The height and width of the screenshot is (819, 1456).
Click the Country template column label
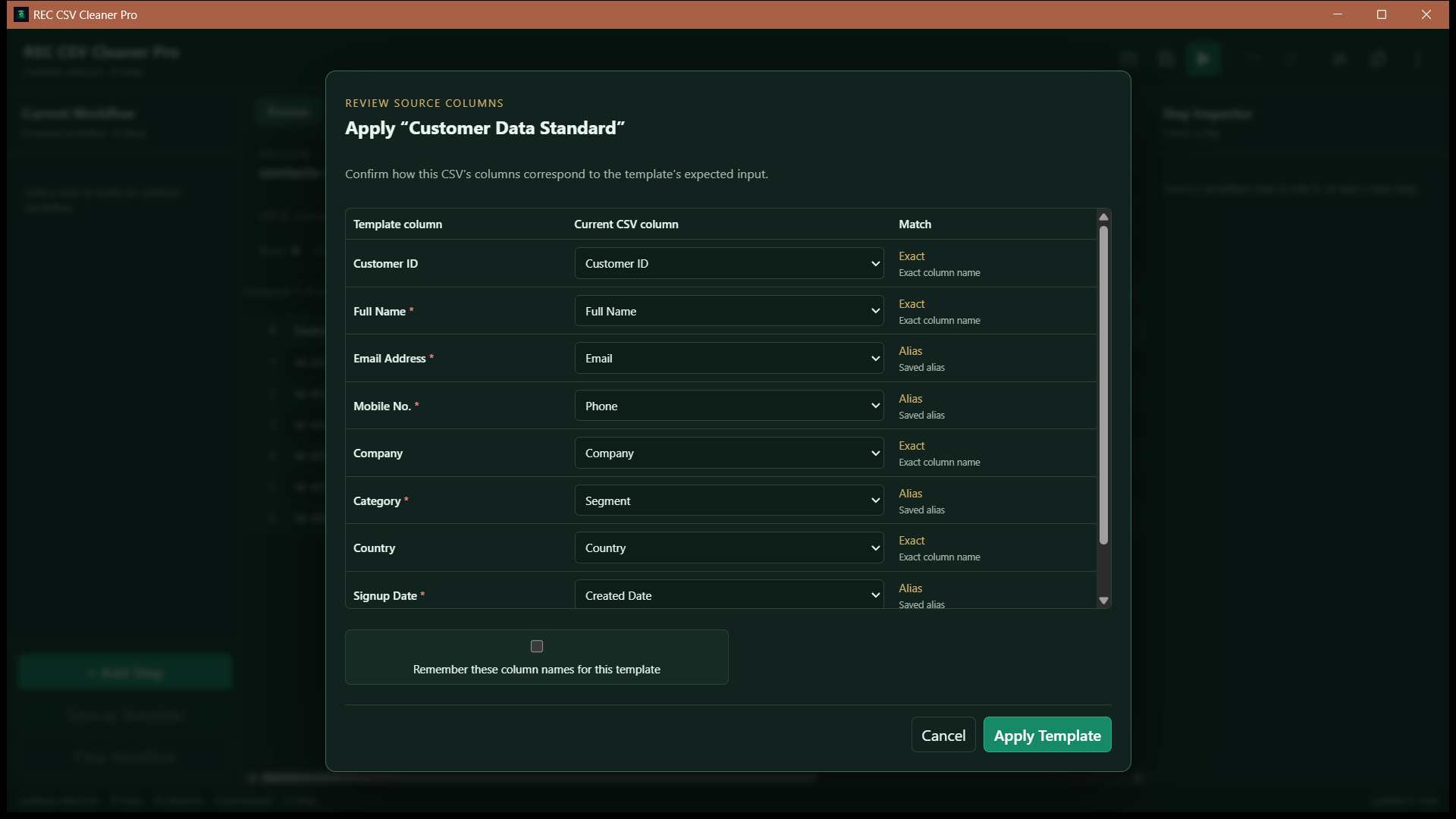pyautogui.click(x=374, y=548)
